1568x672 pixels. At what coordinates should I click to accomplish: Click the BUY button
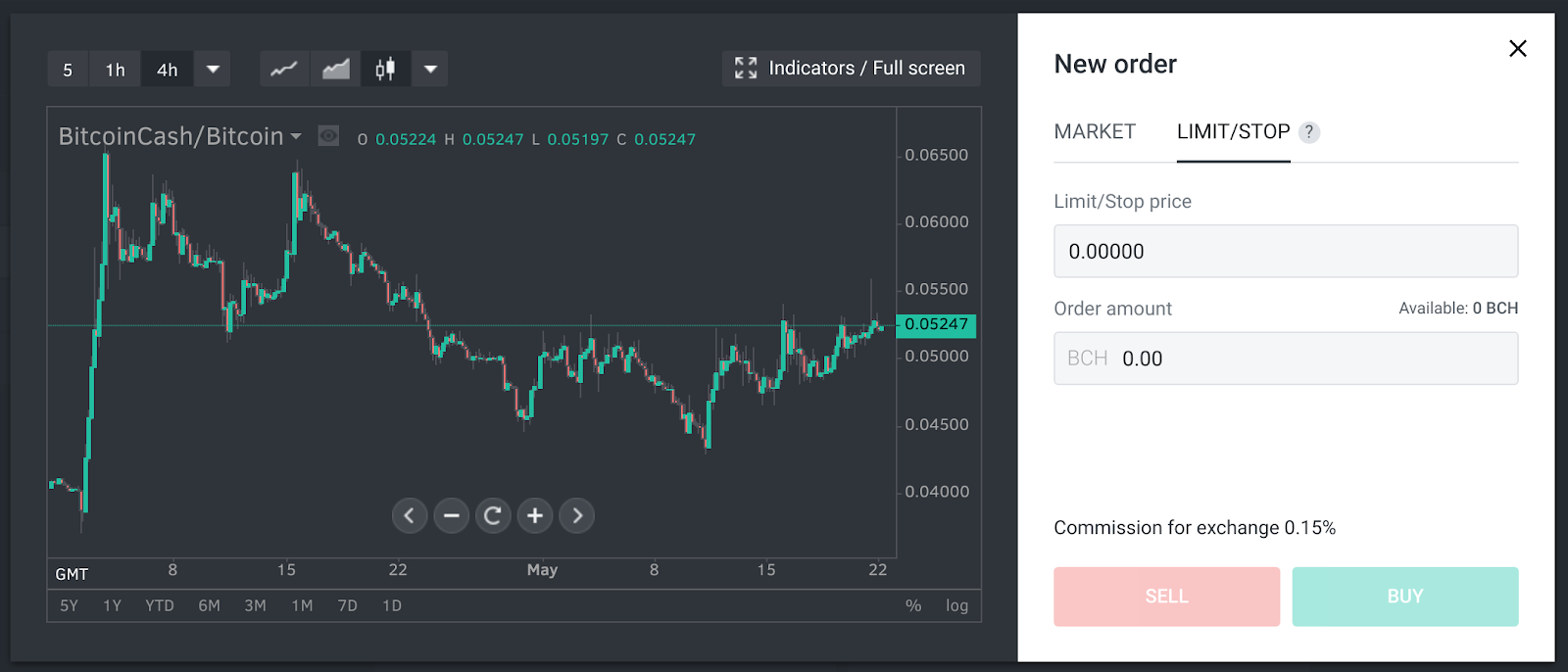pos(1405,597)
